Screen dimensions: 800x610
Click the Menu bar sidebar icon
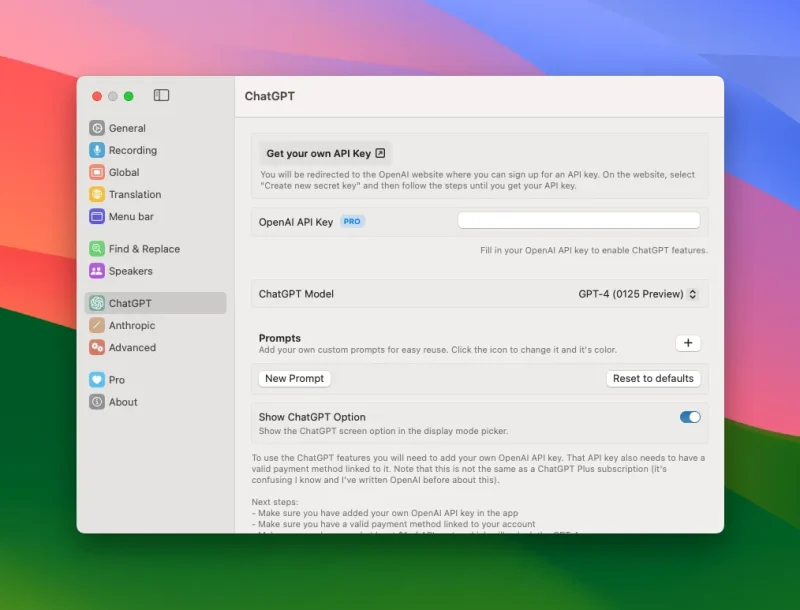point(98,217)
